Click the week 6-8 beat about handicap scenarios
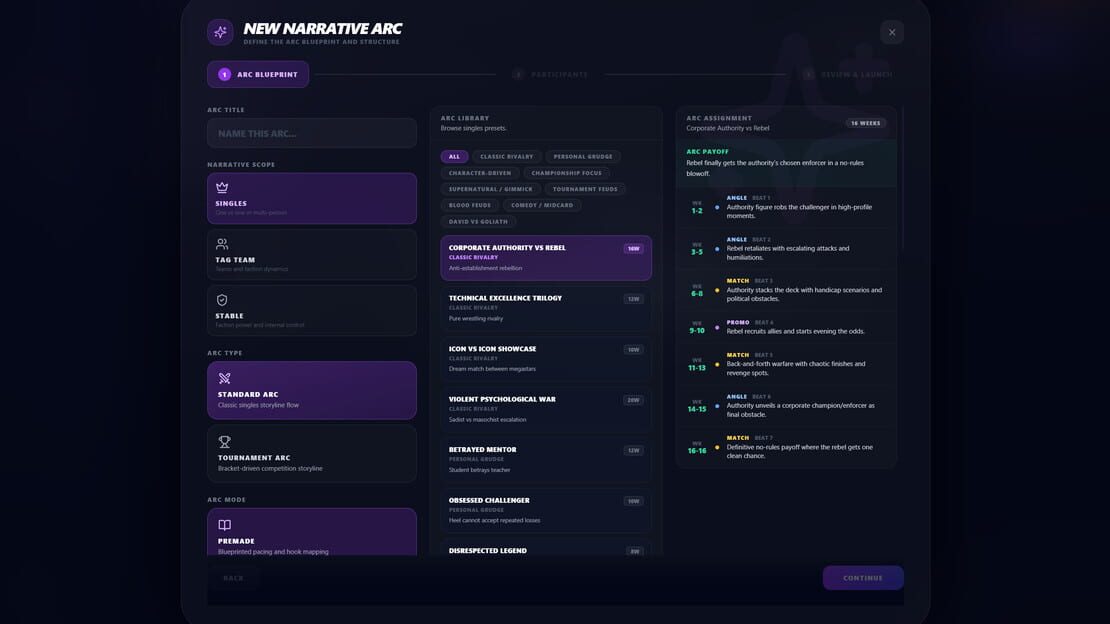The height and width of the screenshot is (624, 1110). coord(786,290)
